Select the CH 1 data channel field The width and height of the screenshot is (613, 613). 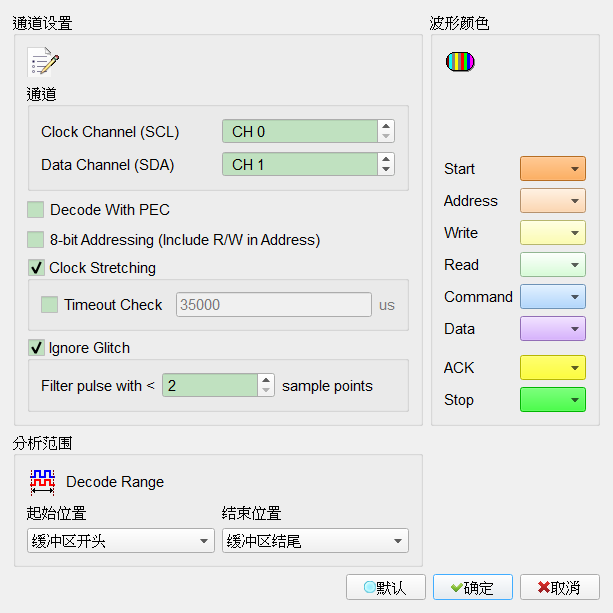[300, 164]
